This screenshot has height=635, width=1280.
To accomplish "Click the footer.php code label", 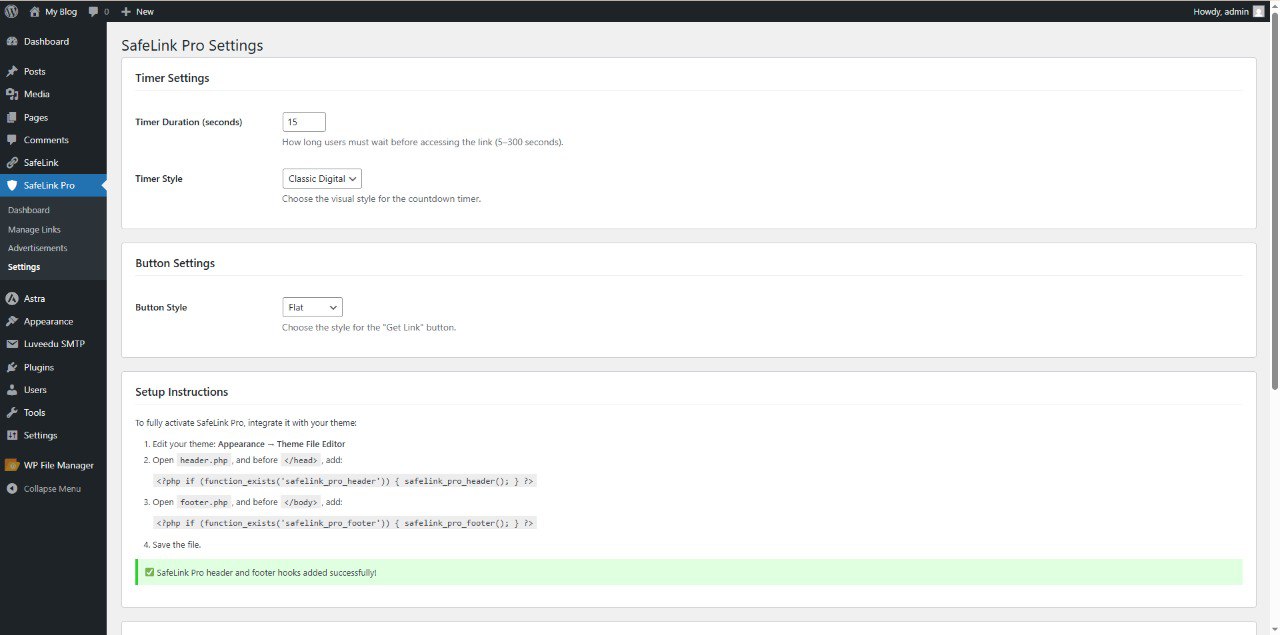I will click(x=204, y=502).
